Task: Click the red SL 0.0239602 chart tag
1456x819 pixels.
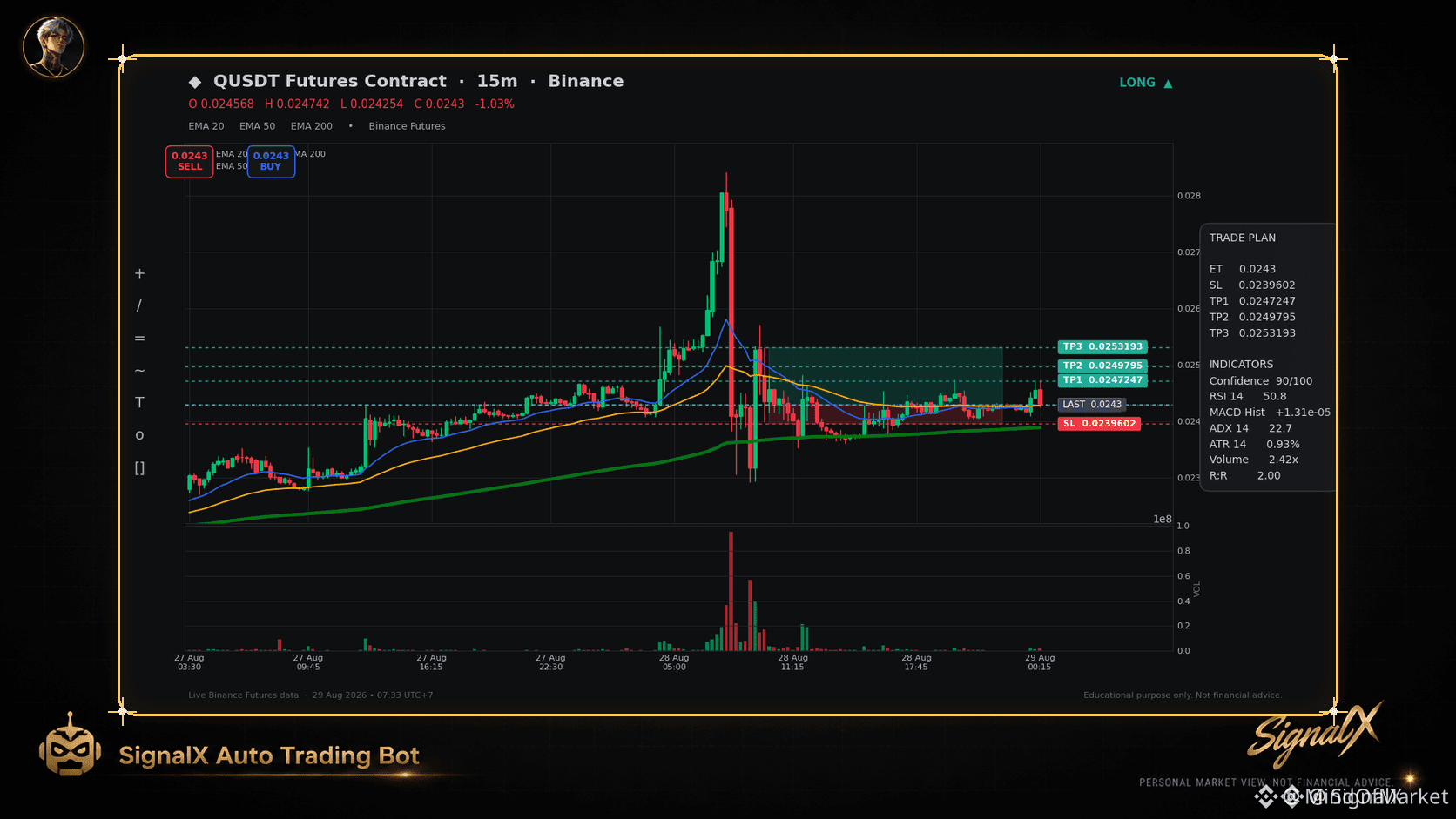Action: [1100, 424]
